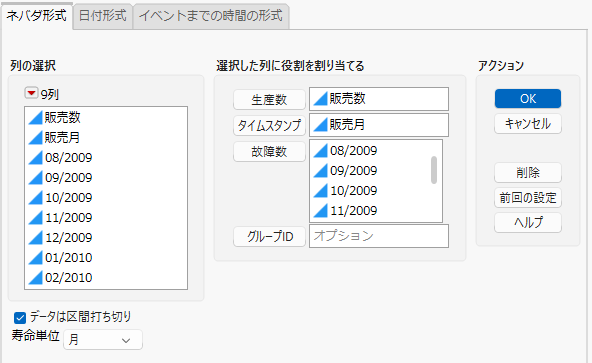Click the icon of 販売月 in タイムスタンプ role box
Image resolution: width=592 pixels, height=363 pixels.
321,125
